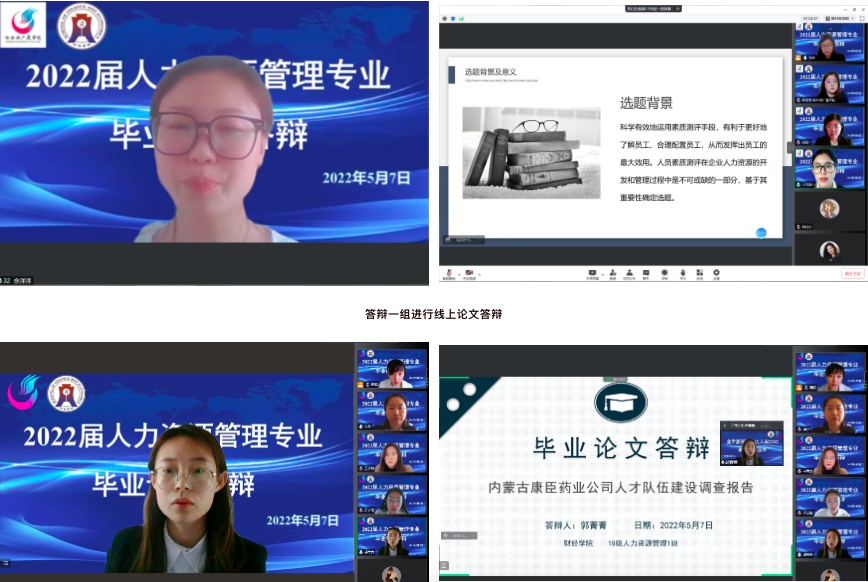868x582 pixels.
Task: Select fourth participant thumbnail beside the thesis slide
Action: (829, 498)
